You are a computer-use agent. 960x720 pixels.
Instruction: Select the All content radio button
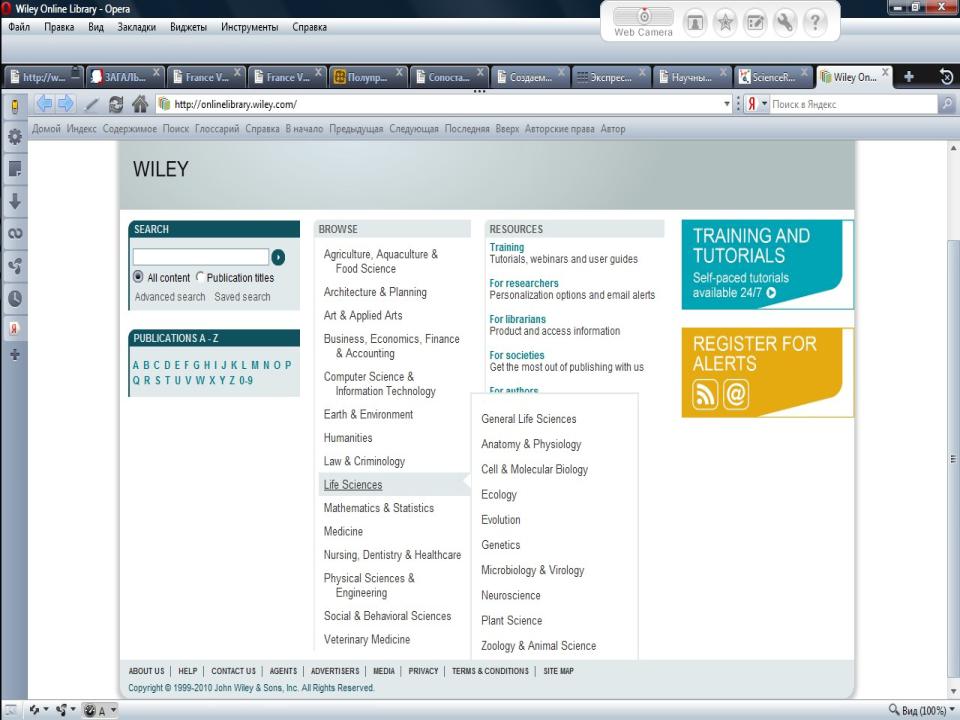pyautogui.click(x=138, y=277)
